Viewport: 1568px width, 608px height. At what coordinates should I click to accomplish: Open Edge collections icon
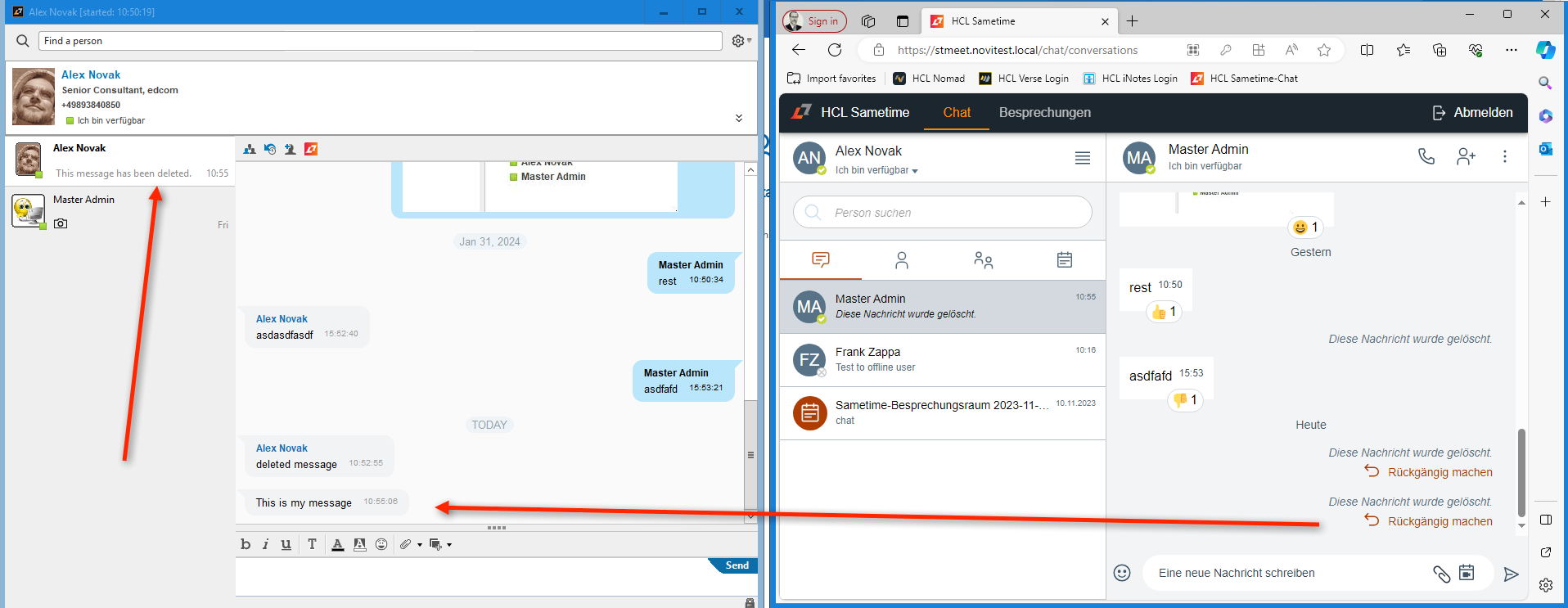click(1440, 50)
